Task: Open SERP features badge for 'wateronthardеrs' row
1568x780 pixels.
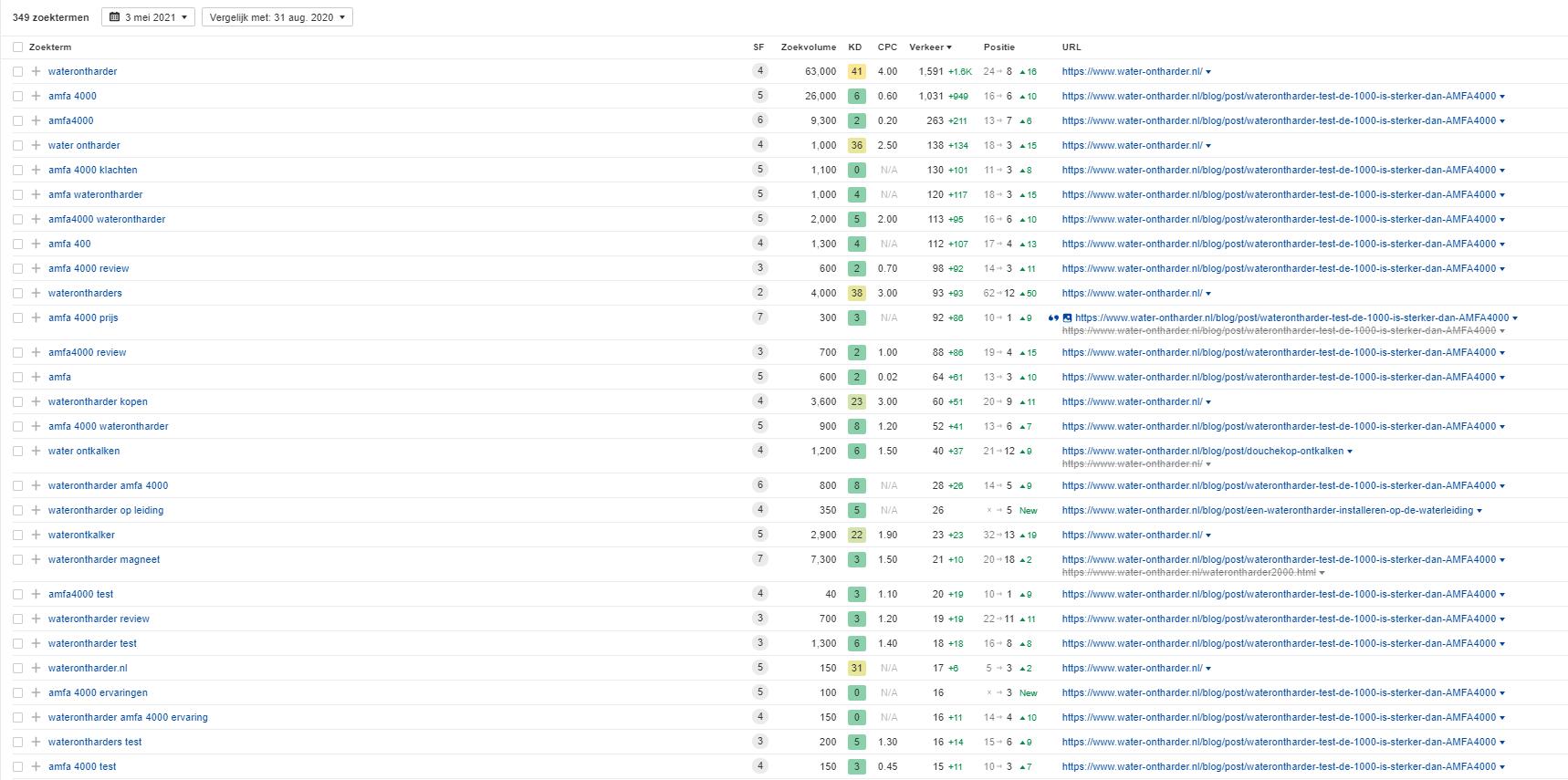Action: pyautogui.click(x=759, y=292)
